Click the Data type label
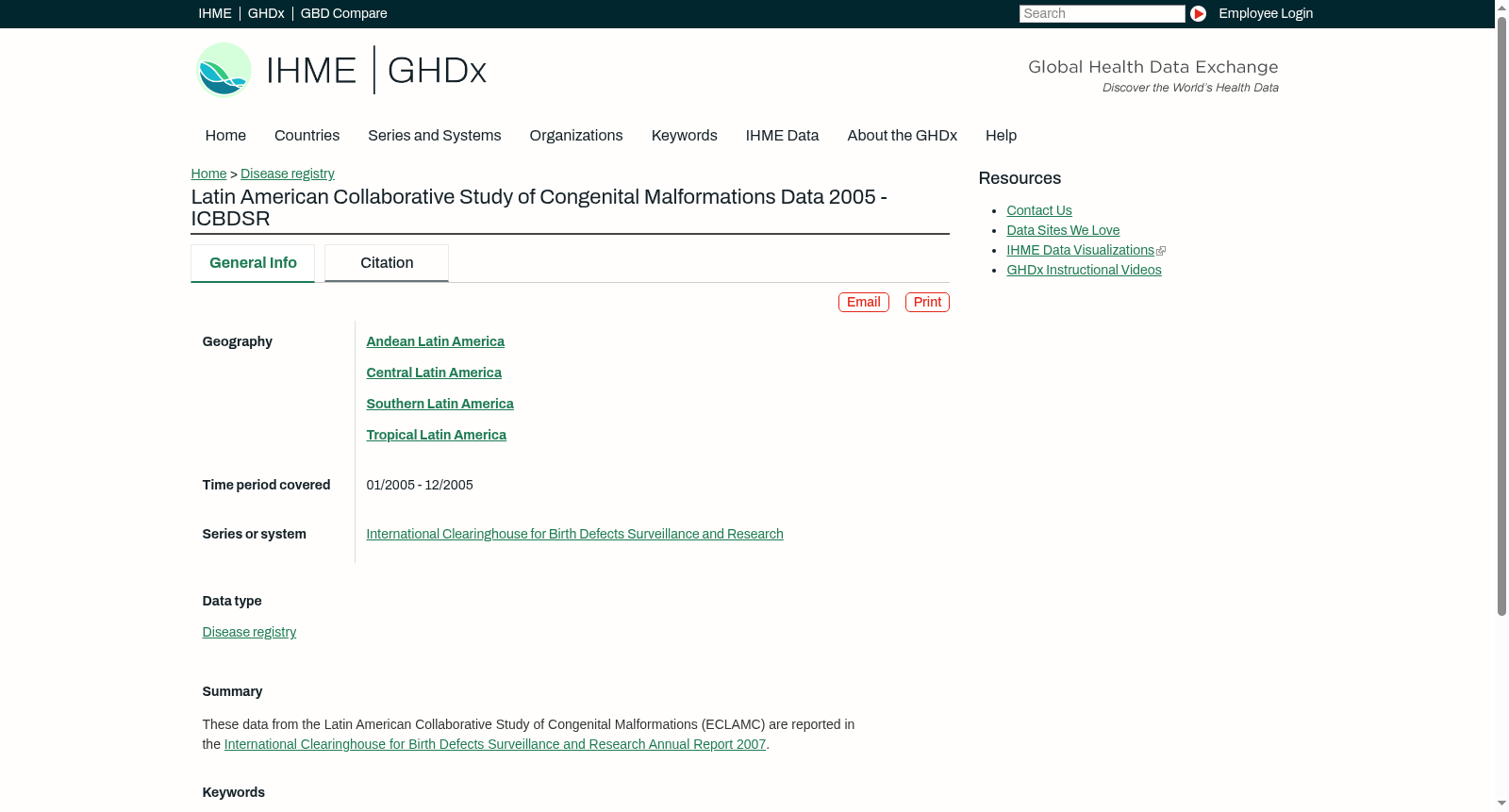1509x812 pixels. (x=232, y=601)
